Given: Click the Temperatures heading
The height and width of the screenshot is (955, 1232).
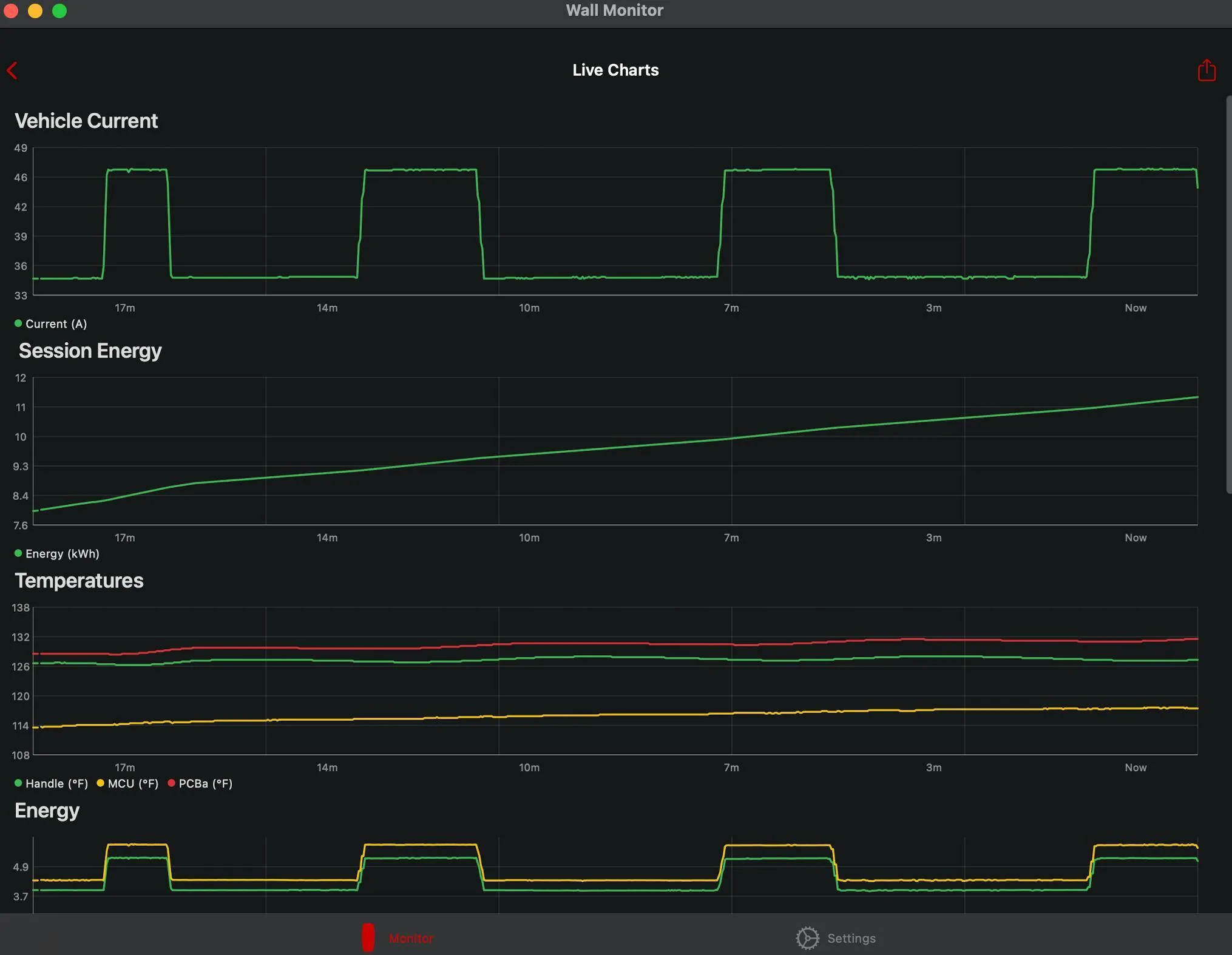Looking at the screenshot, I should tap(79, 581).
